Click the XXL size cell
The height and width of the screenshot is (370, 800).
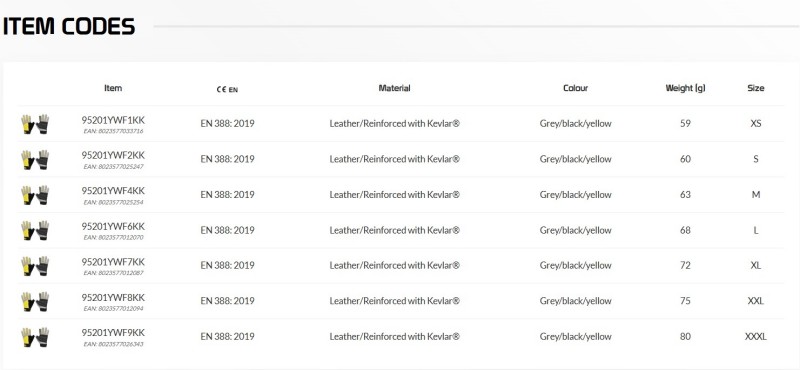click(x=756, y=301)
